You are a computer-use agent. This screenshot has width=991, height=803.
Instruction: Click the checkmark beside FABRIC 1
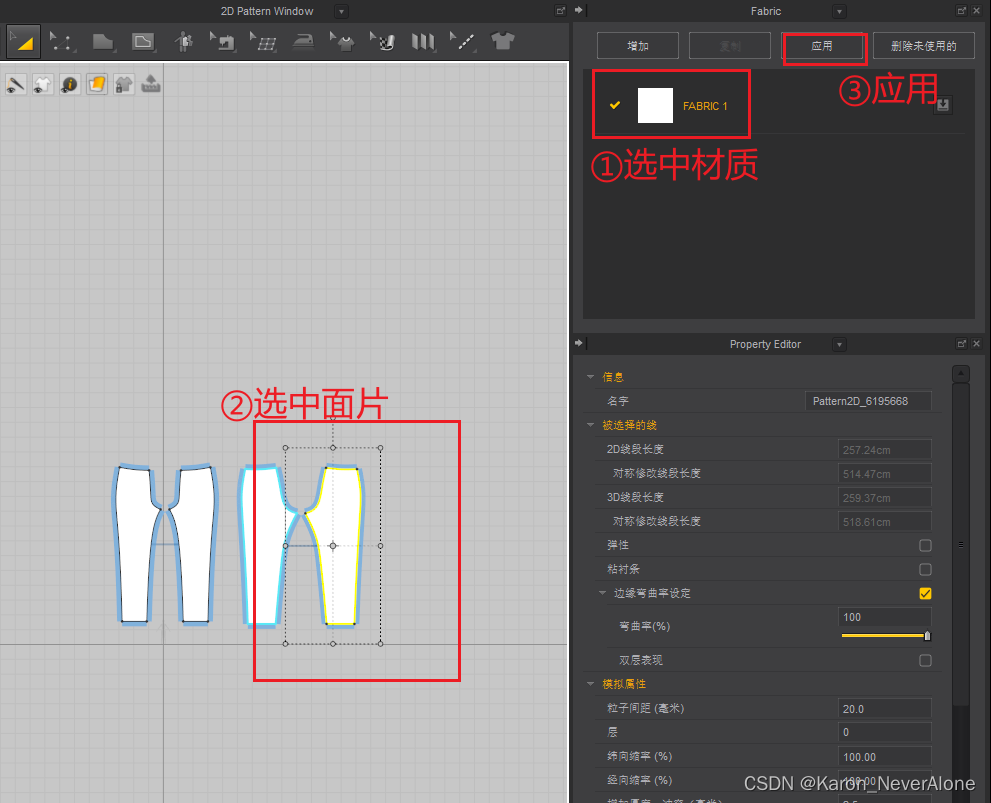tap(614, 105)
